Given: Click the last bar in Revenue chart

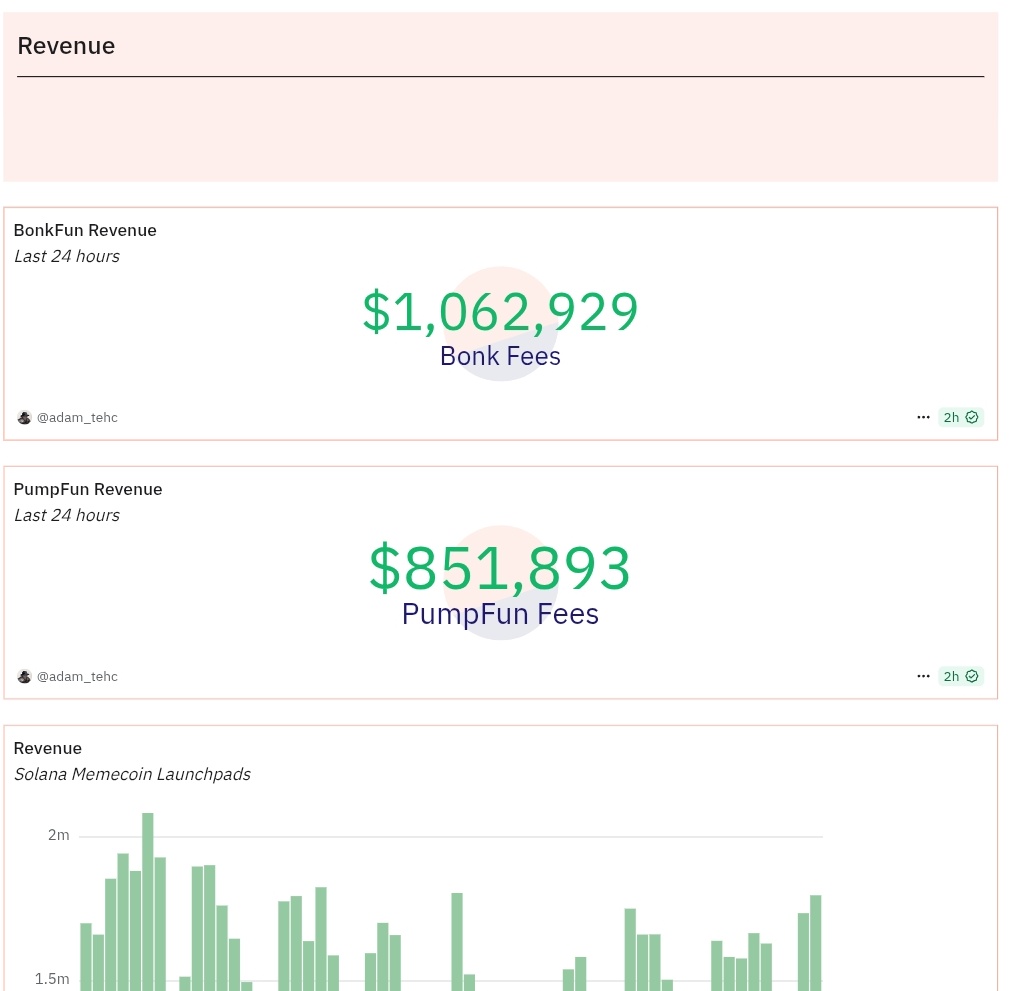Looking at the screenshot, I should pos(816,943).
